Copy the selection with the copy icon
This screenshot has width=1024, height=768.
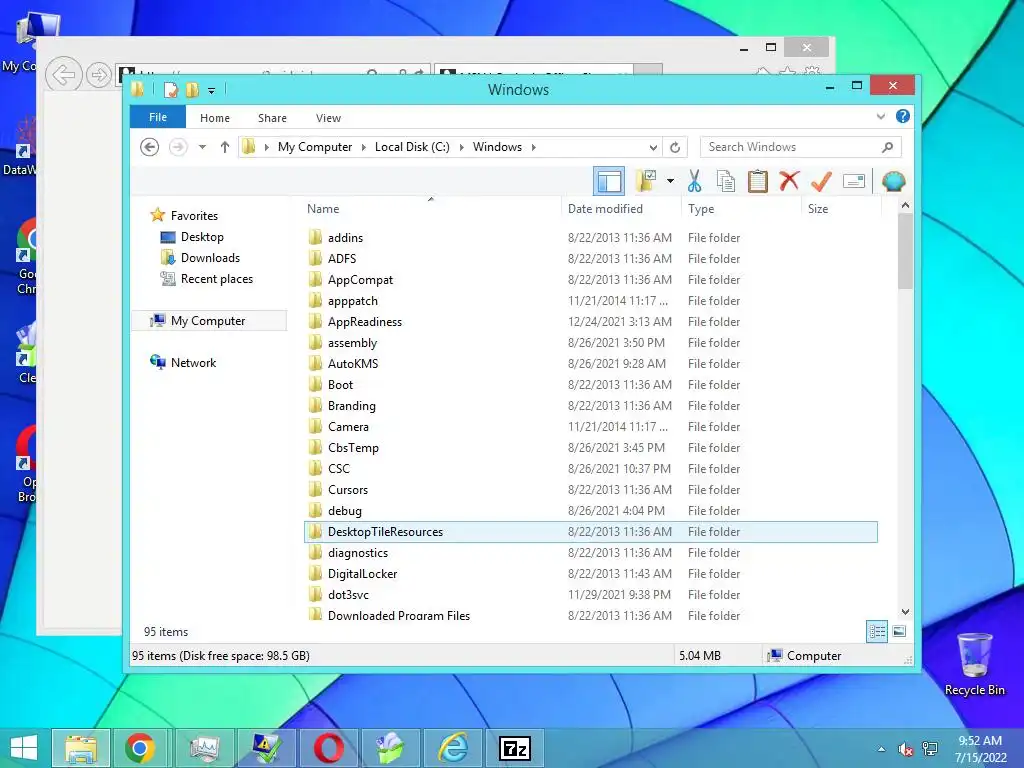(726, 181)
